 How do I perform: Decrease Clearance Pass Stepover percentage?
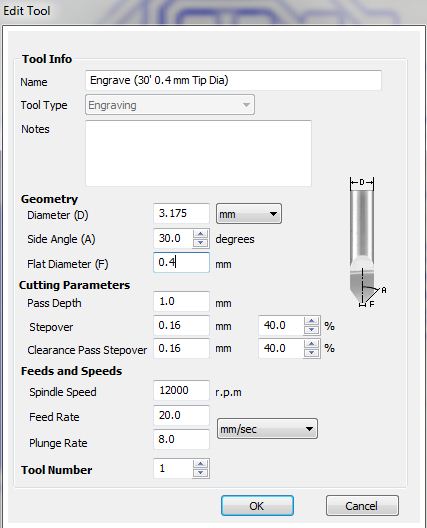(x=312, y=353)
